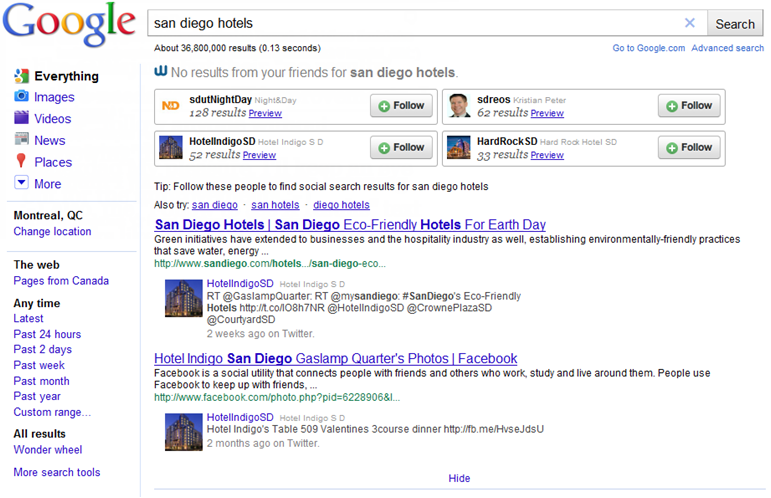Image resolution: width=771 pixels, height=498 pixels.
Task: Click the Search button
Action: click(x=735, y=24)
